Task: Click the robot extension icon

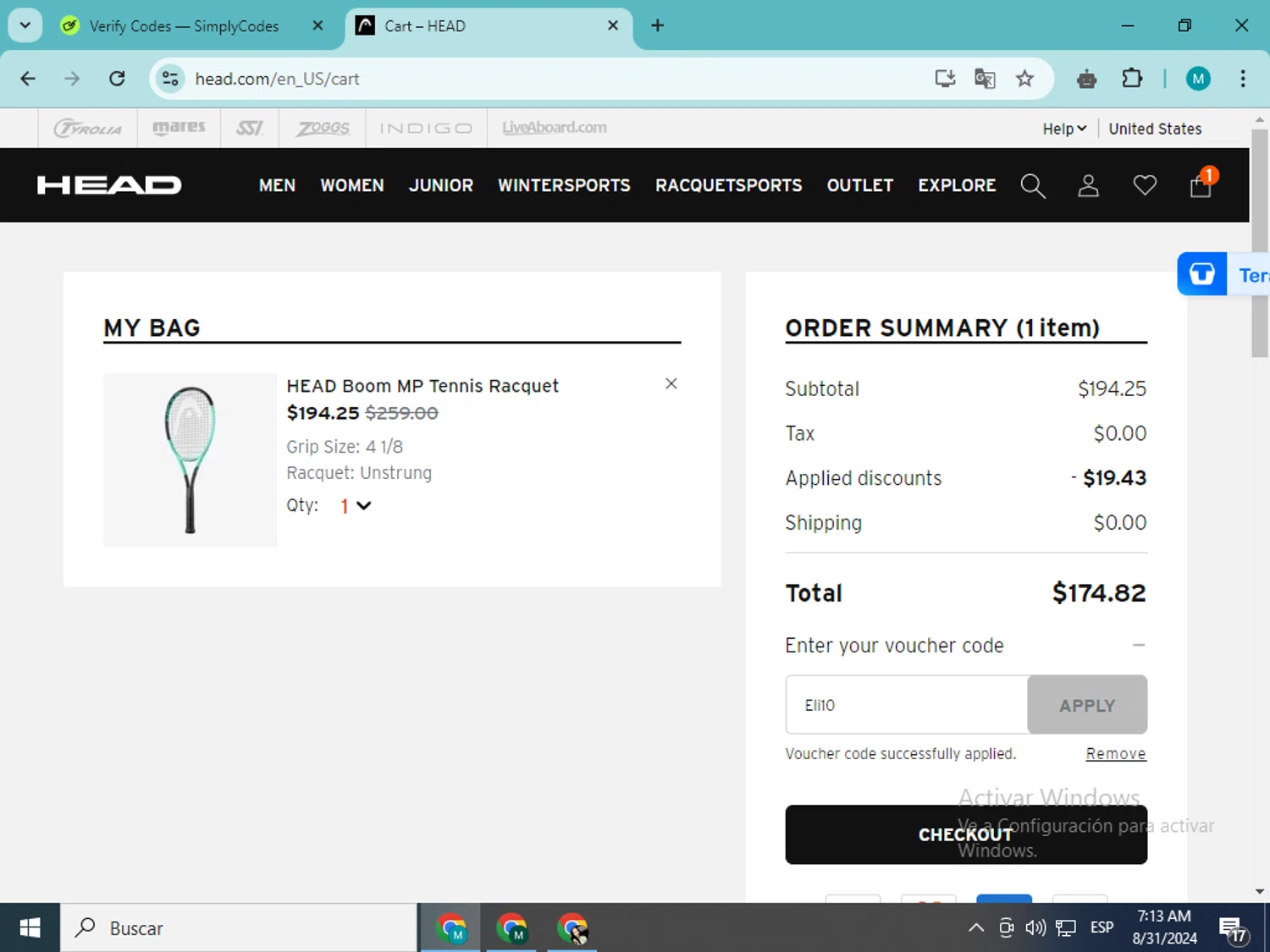Action: click(x=1087, y=80)
